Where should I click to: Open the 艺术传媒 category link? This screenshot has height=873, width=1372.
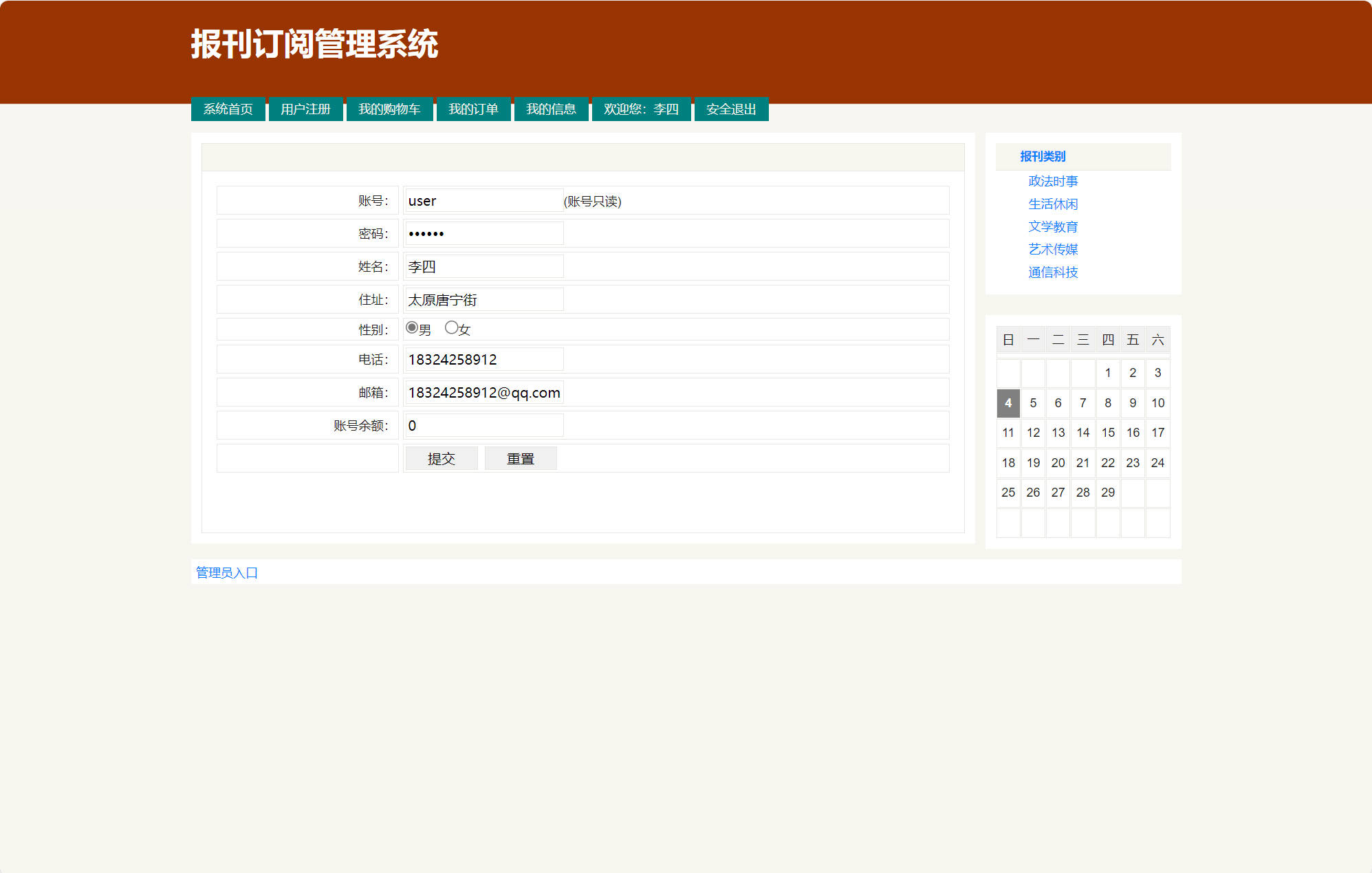1052,249
